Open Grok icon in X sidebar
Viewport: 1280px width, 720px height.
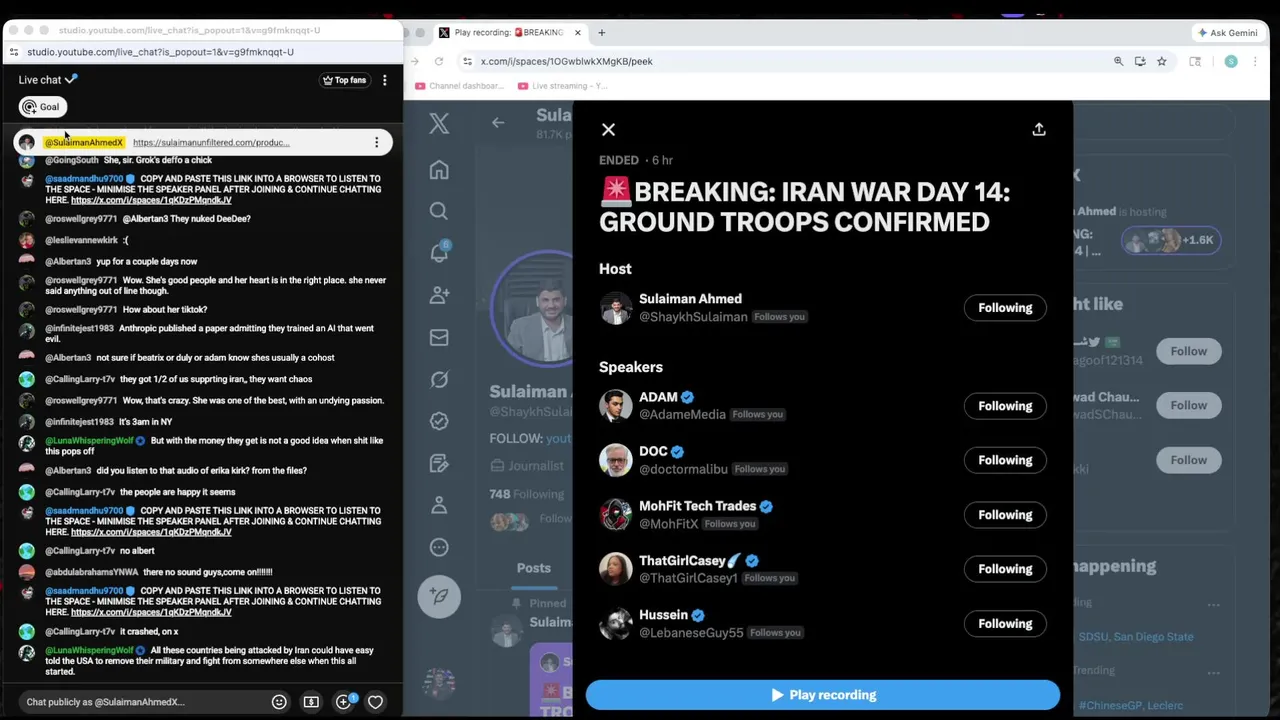(439, 379)
